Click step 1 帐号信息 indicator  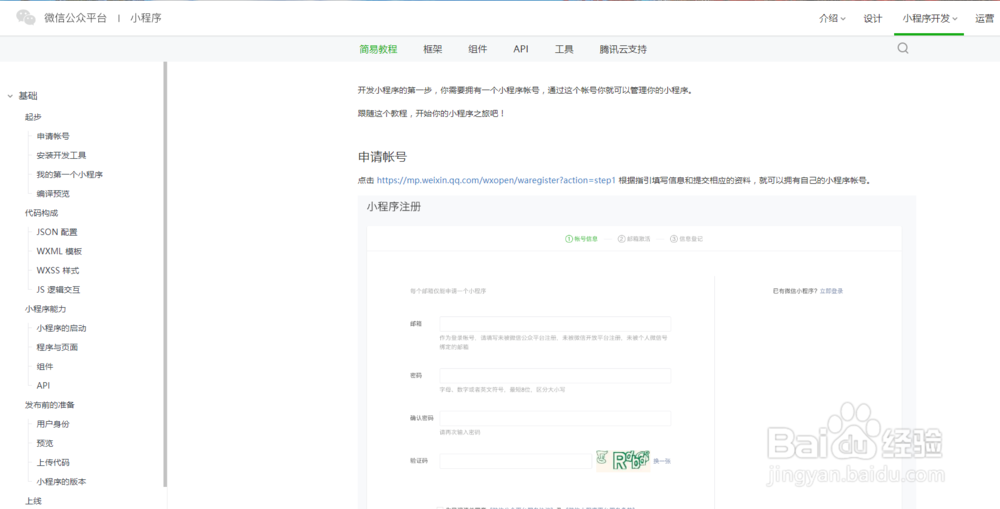point(581,239)
